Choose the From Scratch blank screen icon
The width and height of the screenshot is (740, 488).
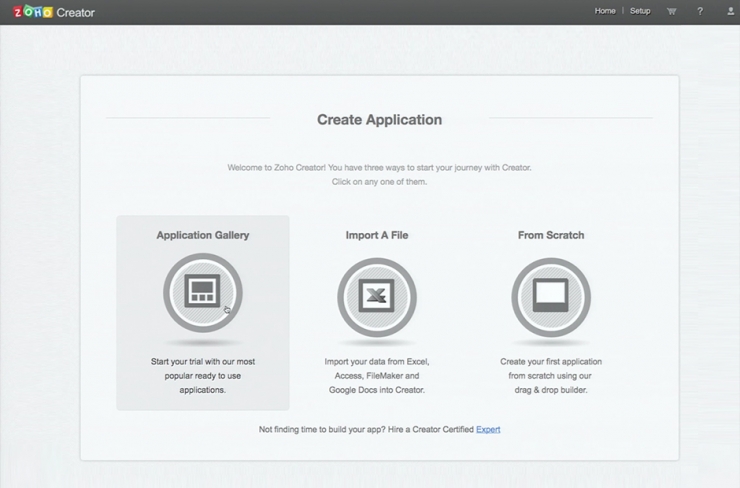(551, 297)
